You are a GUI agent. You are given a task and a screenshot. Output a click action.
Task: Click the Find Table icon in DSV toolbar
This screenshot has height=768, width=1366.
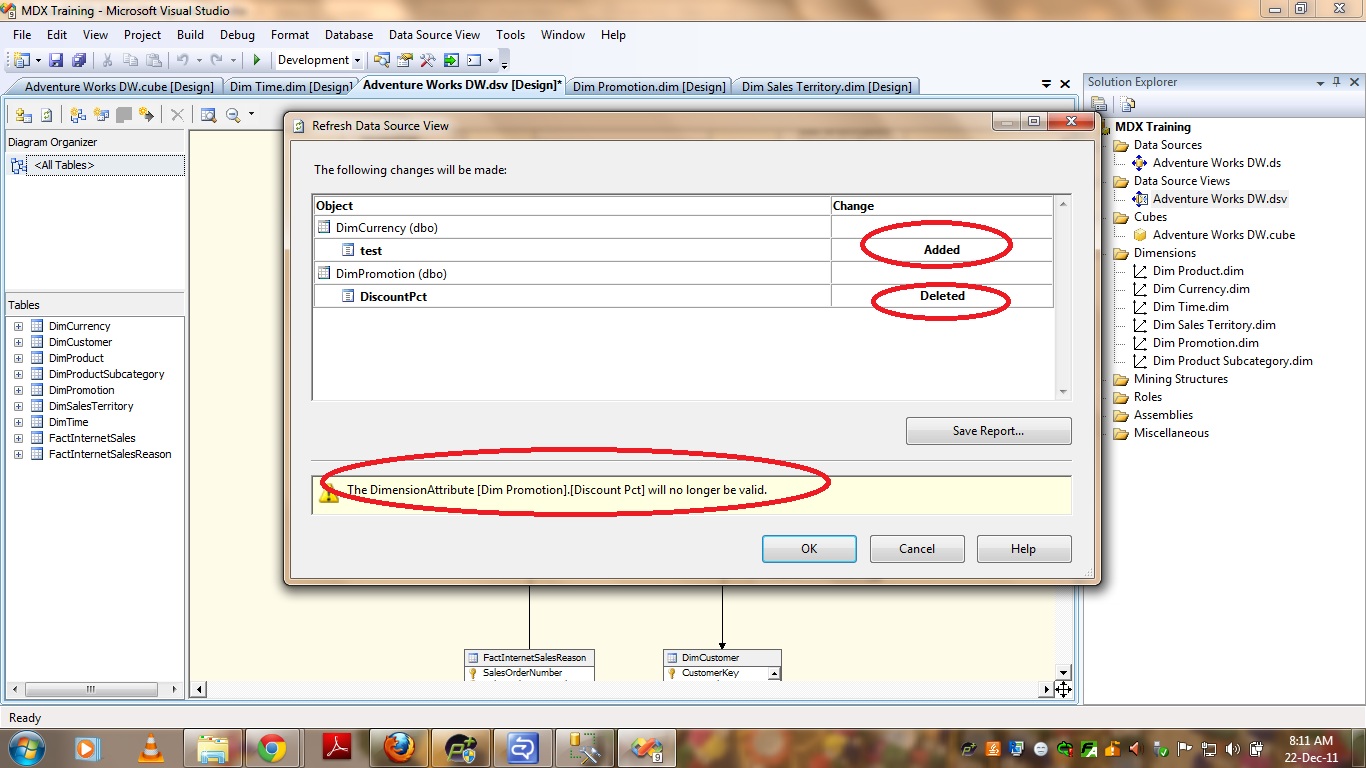click(208, 115)
